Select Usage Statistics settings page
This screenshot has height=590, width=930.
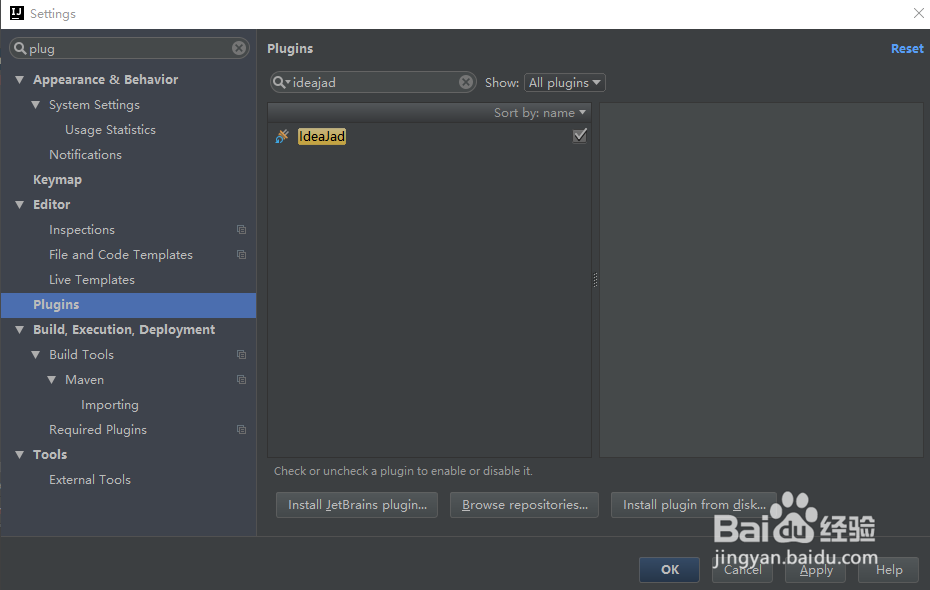pos(110,130)
